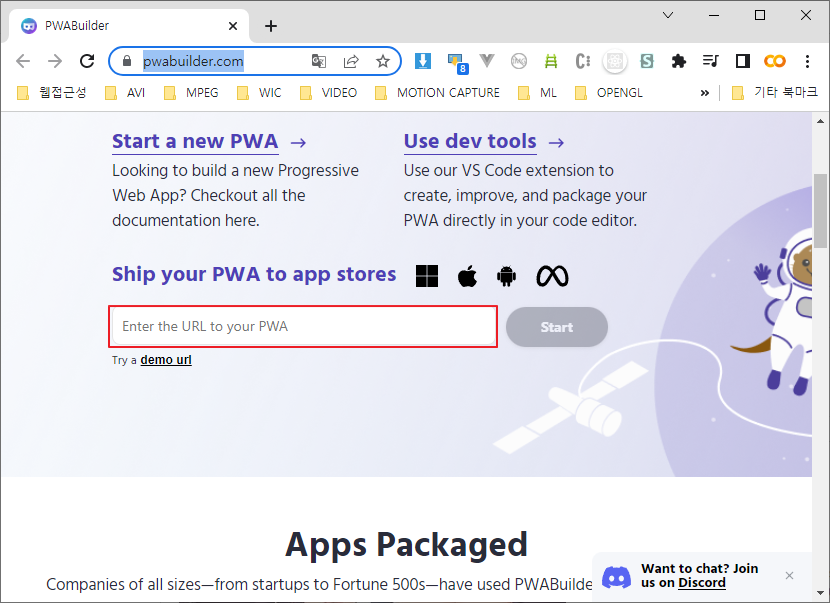Open the OPENGL bookmark folder
This screenshot has height=603, width=830.
pos(609,93)
